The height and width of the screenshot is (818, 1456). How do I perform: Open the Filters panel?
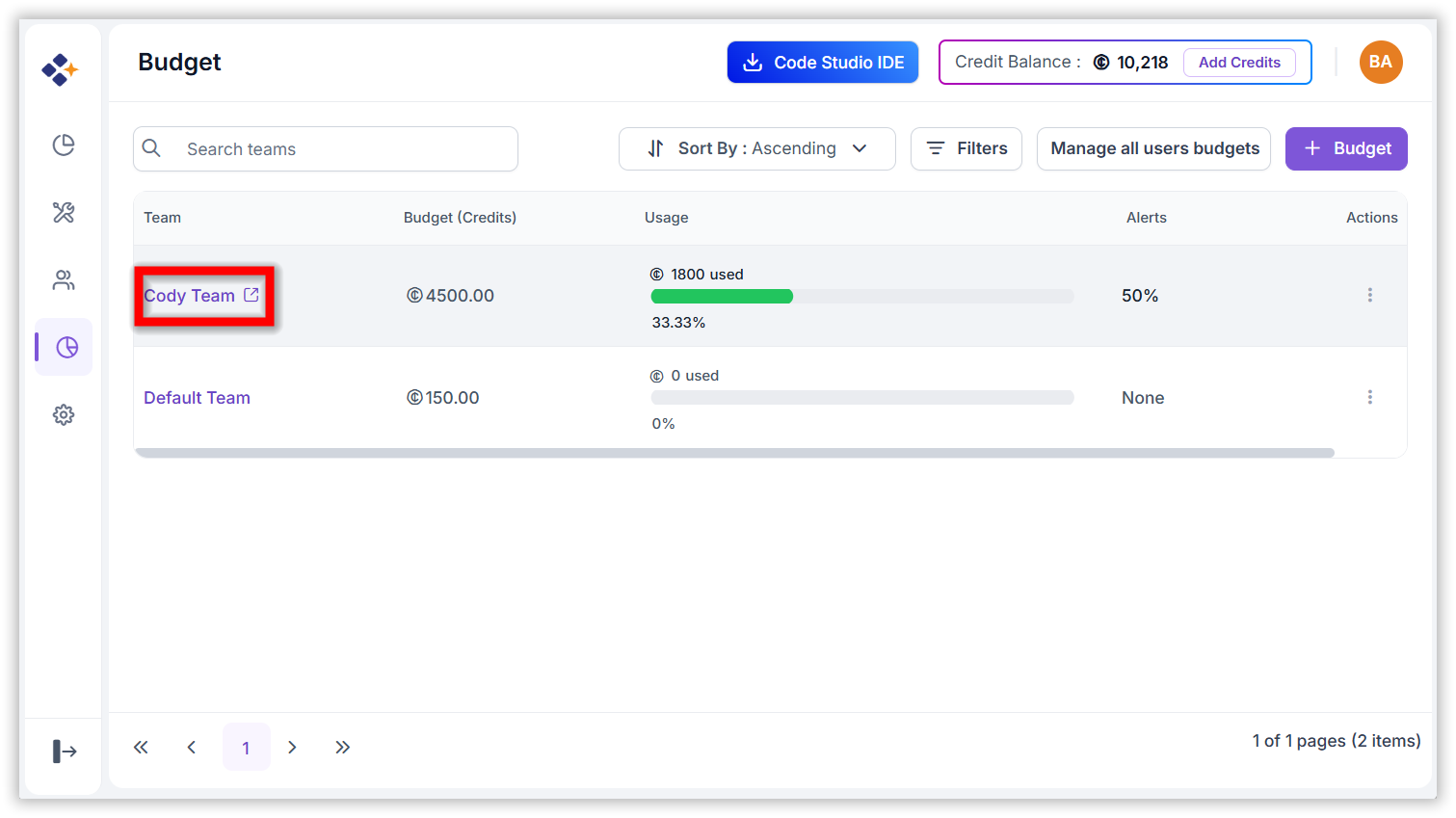[966, 148]
